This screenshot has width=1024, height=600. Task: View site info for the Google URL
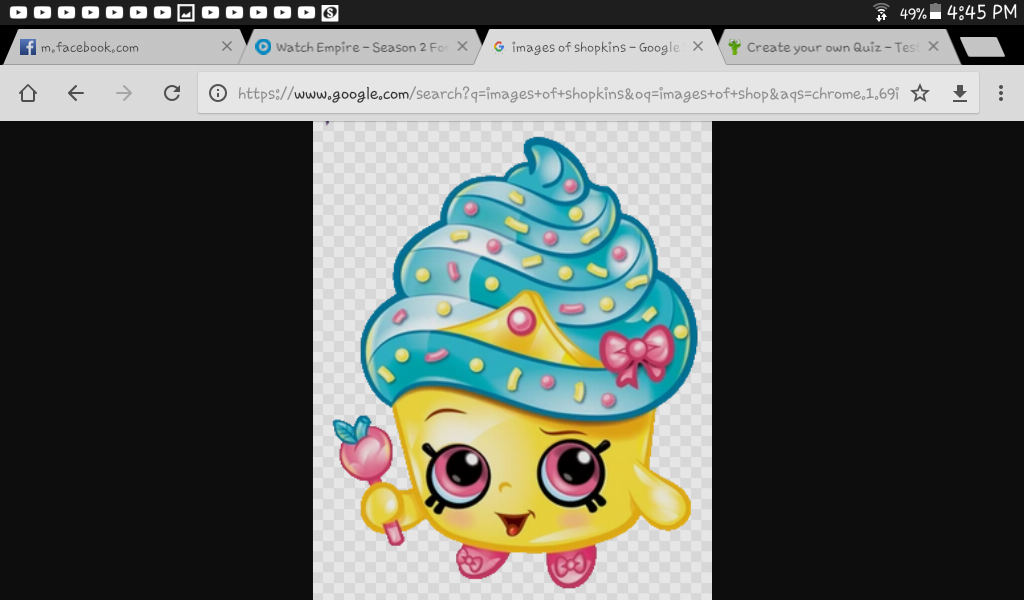tap(217, 93)
